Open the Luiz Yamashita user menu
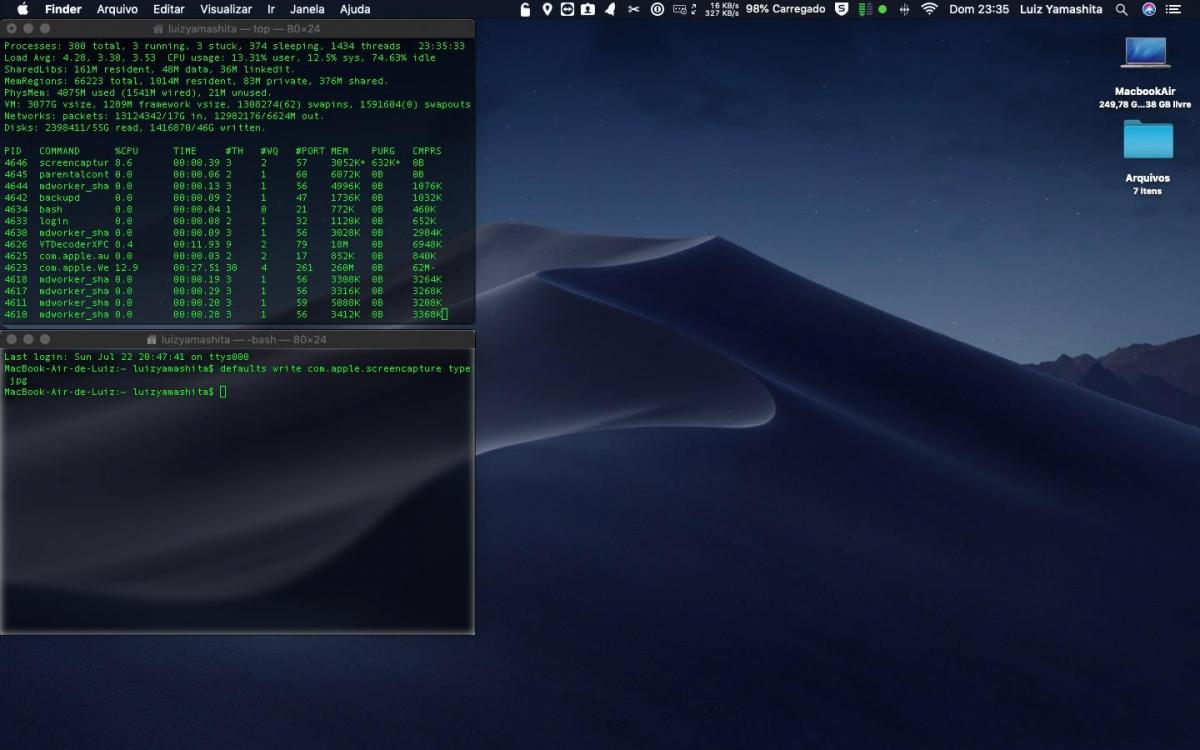 1061,9
